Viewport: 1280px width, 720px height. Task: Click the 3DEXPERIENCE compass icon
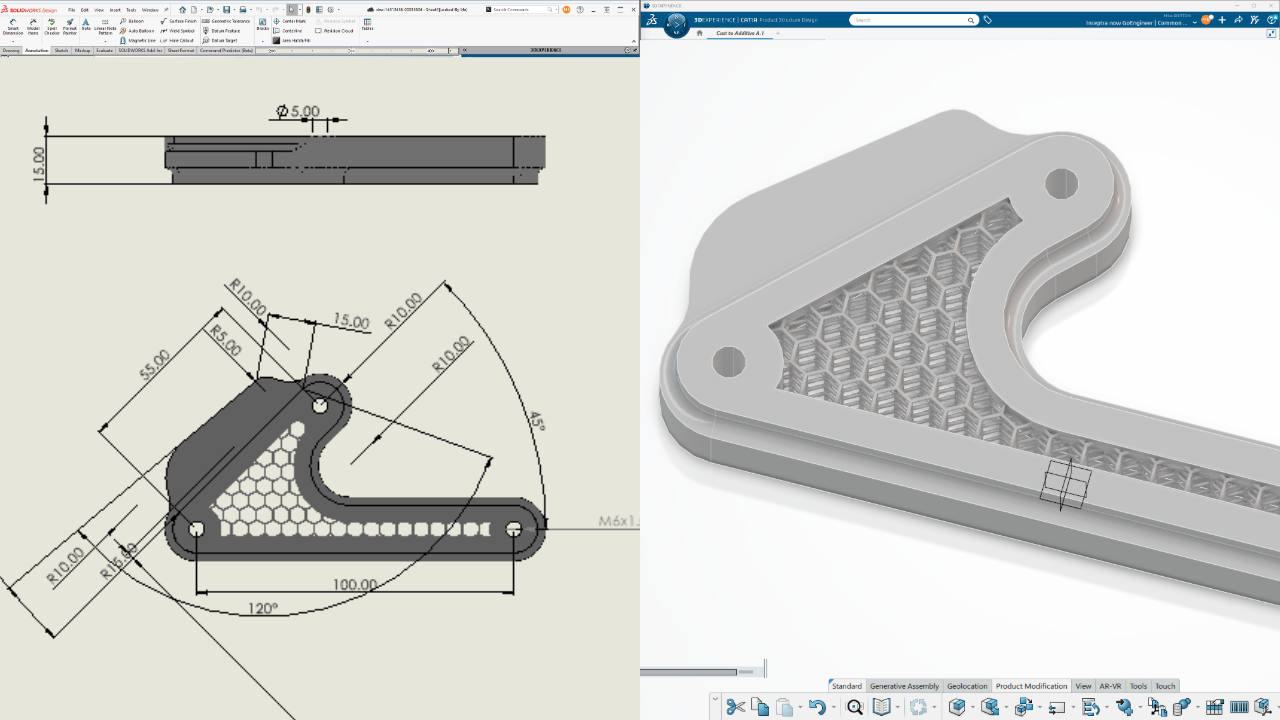pos(677,23)
